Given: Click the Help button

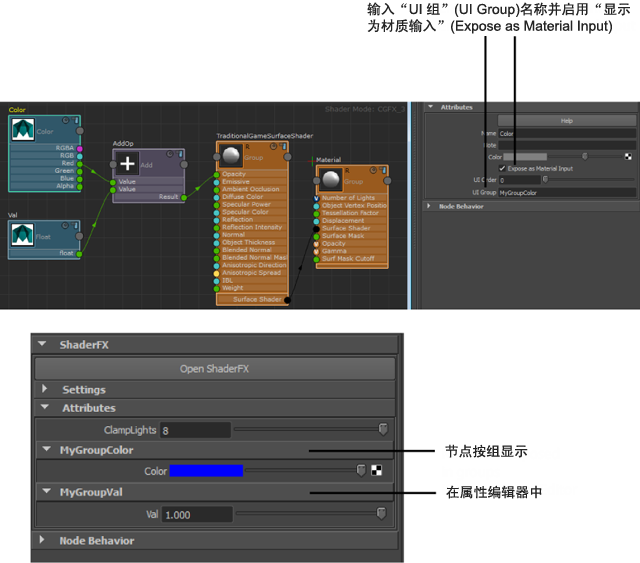Looking at the screenshot, I should (567, 120).
